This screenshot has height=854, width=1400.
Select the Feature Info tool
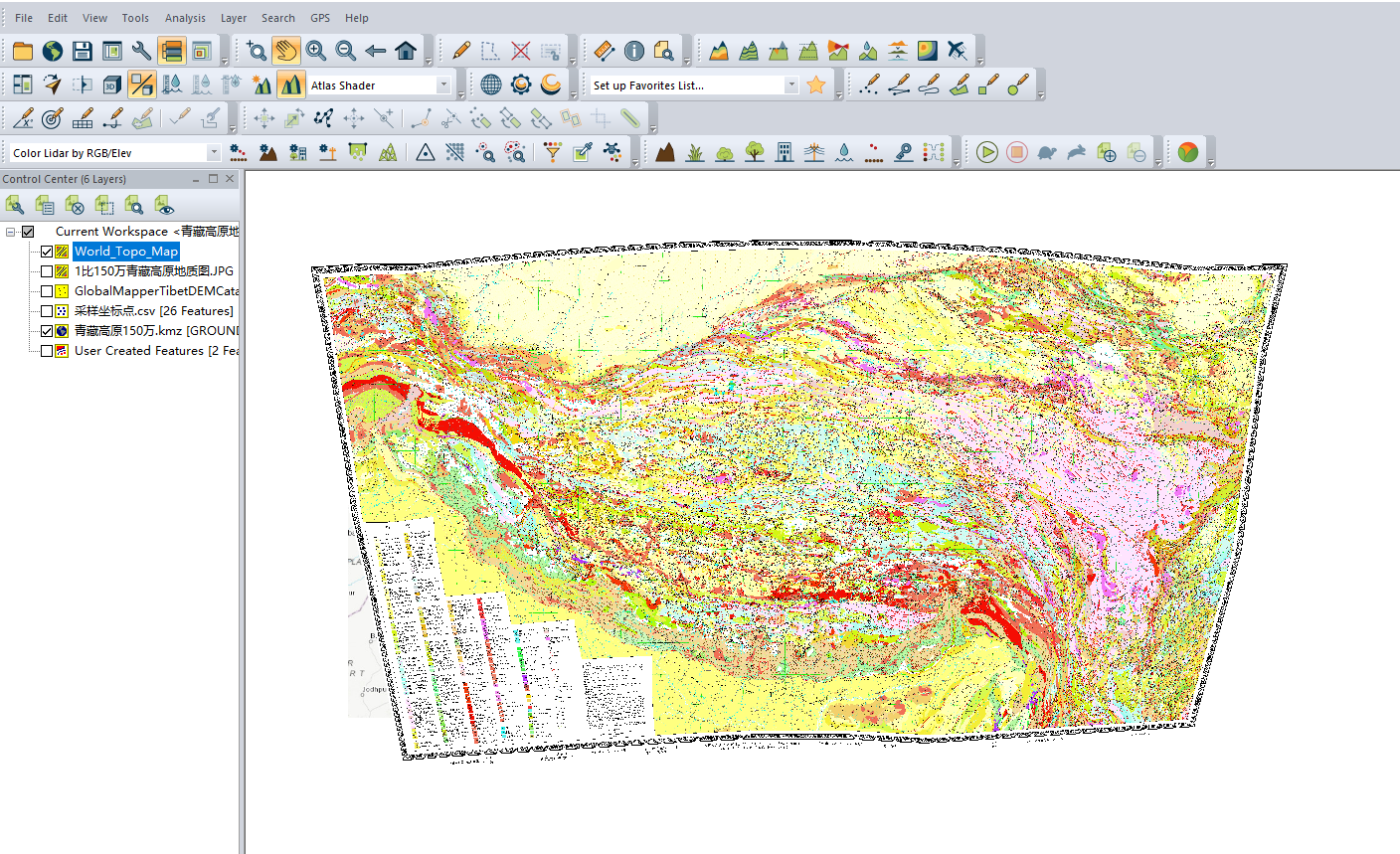tap(634, 51)
